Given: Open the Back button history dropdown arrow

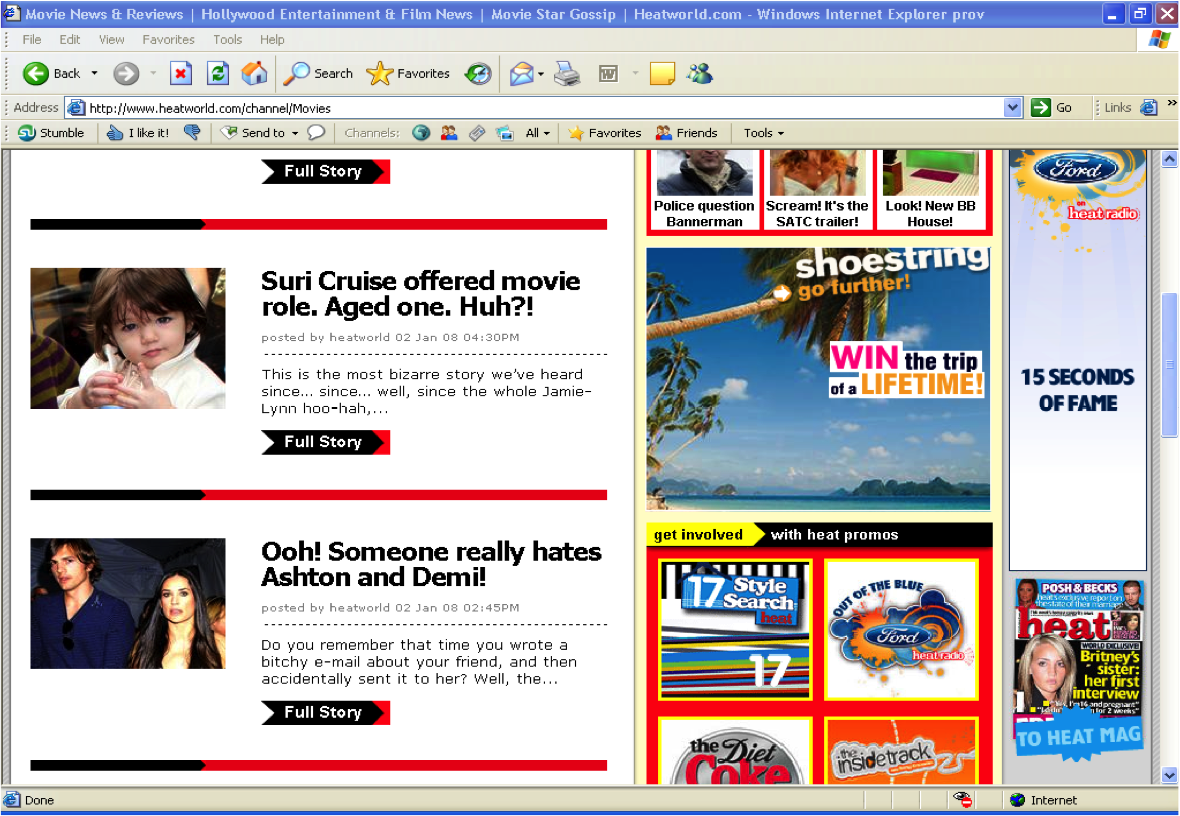Looking at the screenshot, I should (x=94, y=73).
